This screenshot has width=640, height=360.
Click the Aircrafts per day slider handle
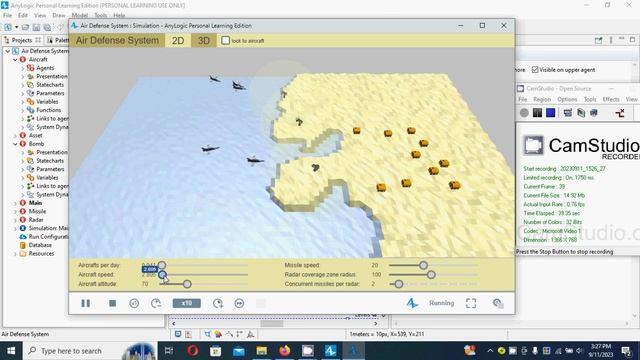162,265
